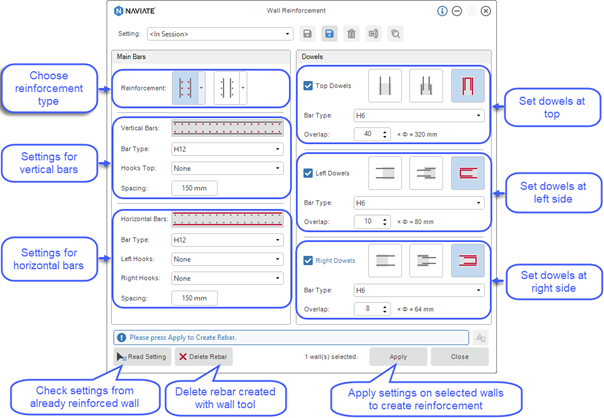Viewport: 604px width, 418px height.
Task: Pick the middle right dowel style icon
Action: point(426,260)
